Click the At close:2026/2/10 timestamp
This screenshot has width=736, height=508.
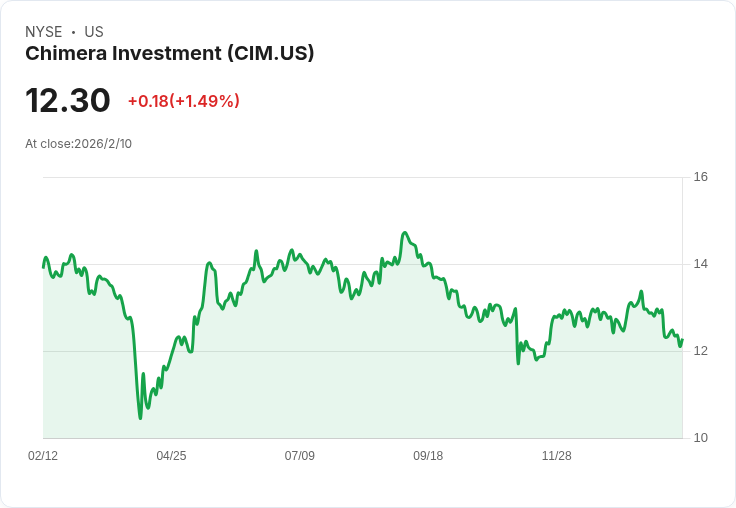pyautogui.click(x=79, y=143)
